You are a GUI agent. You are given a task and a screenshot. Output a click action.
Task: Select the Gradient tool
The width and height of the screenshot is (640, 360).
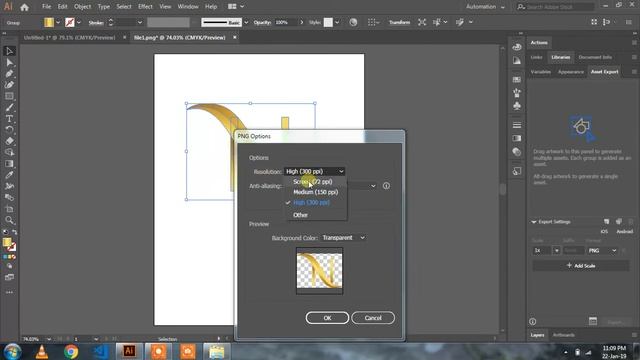click(9, 164)
